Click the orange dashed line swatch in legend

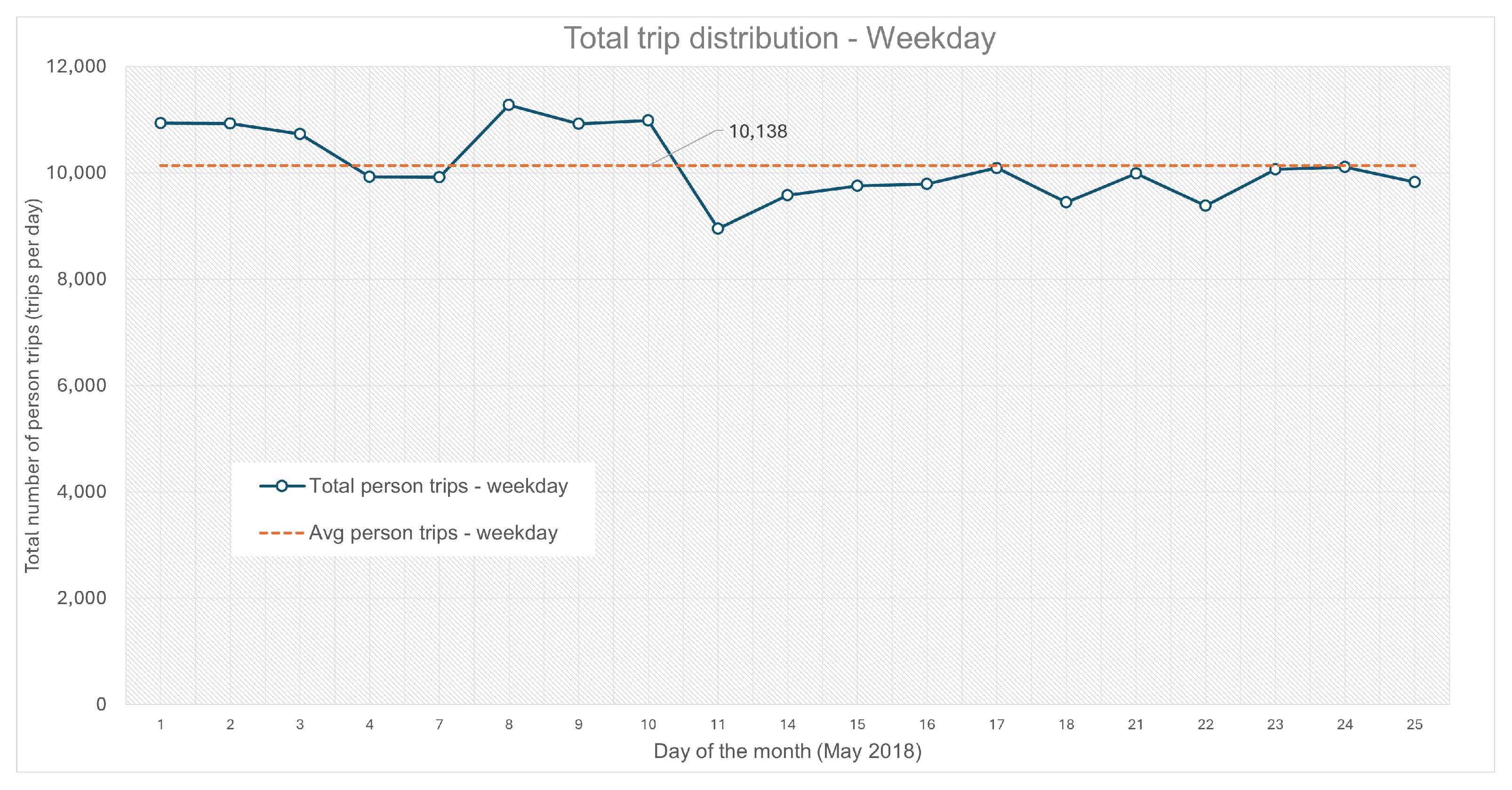(x=282, y=533)
